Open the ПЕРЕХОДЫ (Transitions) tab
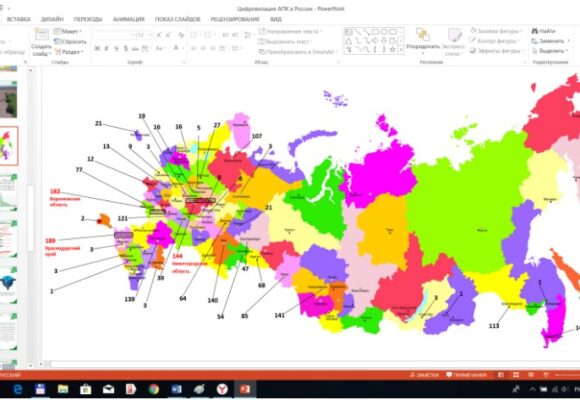580x400 pixels. (x=88, y=19)
